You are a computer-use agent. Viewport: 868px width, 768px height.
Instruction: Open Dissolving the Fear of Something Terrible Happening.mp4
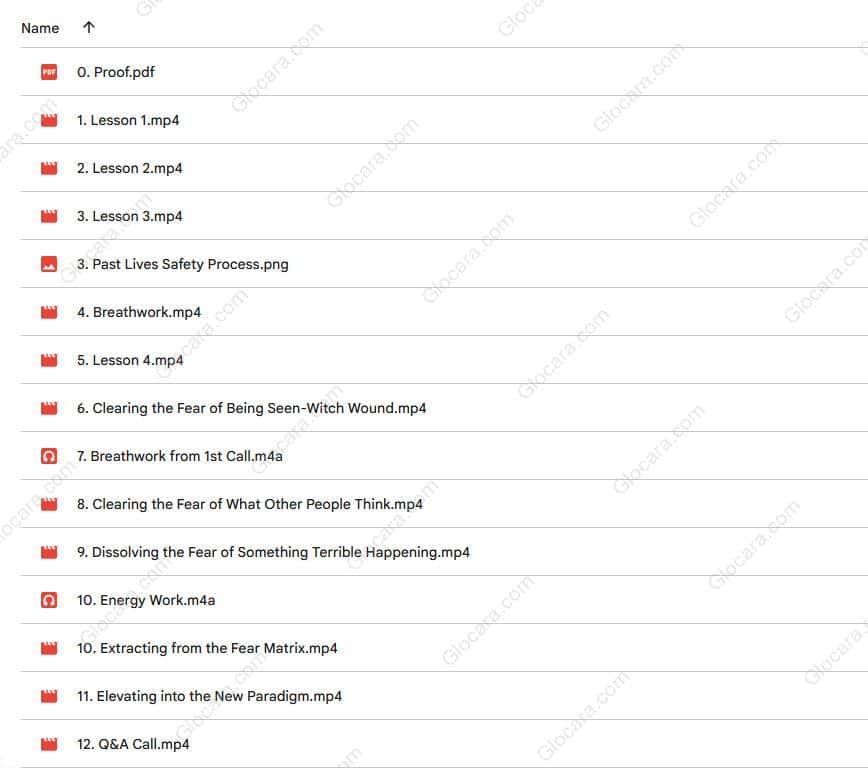[x=273, y=552]
